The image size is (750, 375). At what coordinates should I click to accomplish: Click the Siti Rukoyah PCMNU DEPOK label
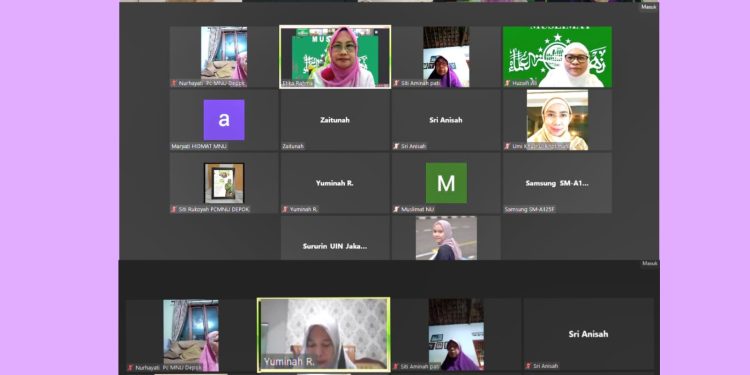click(214, 210)
